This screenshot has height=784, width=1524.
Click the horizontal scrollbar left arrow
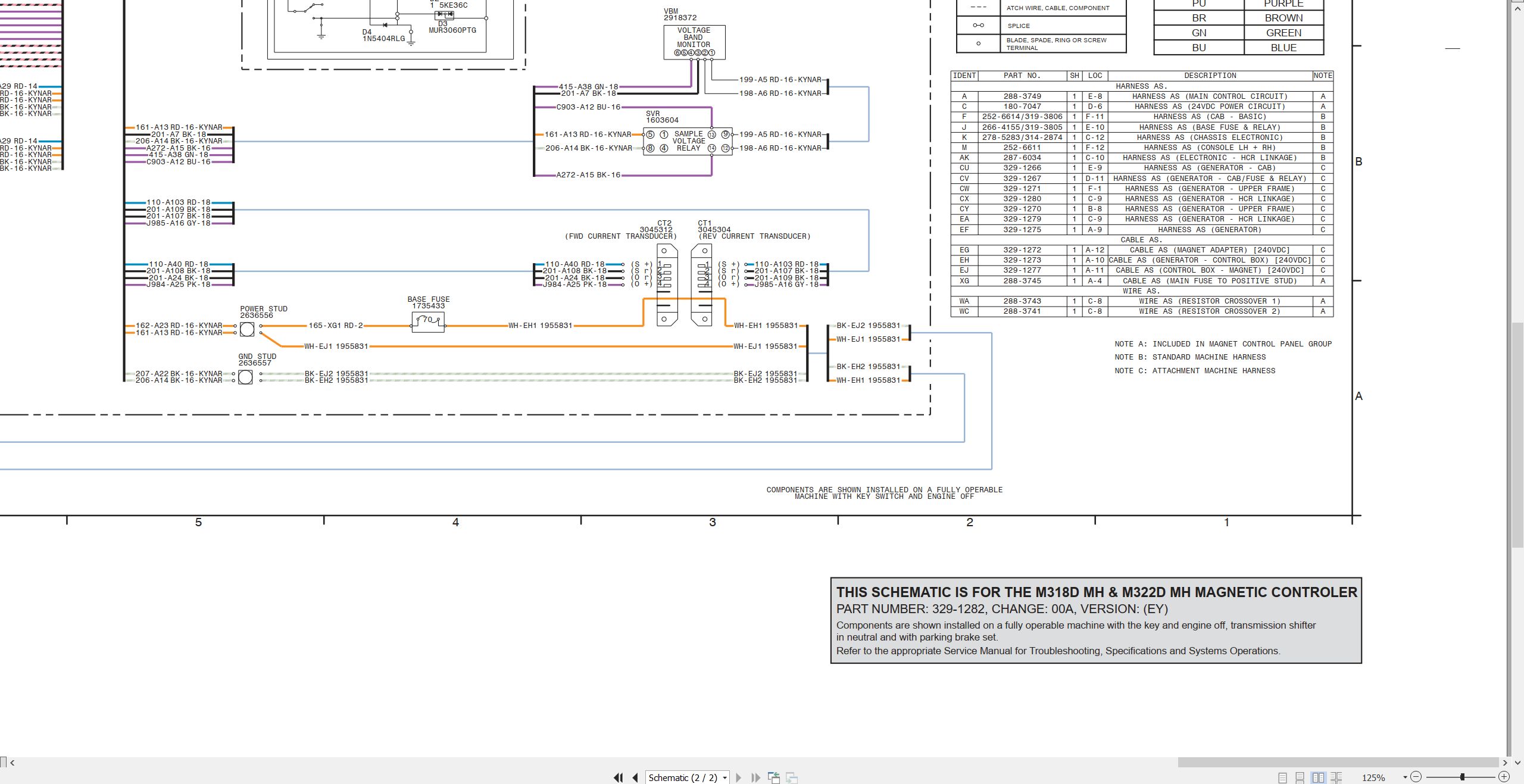pos(12,763)
